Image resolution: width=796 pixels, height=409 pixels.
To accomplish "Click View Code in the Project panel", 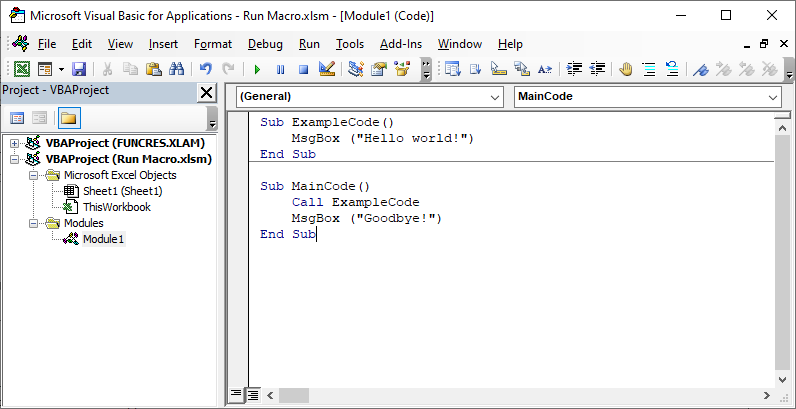I will (17, 119).
